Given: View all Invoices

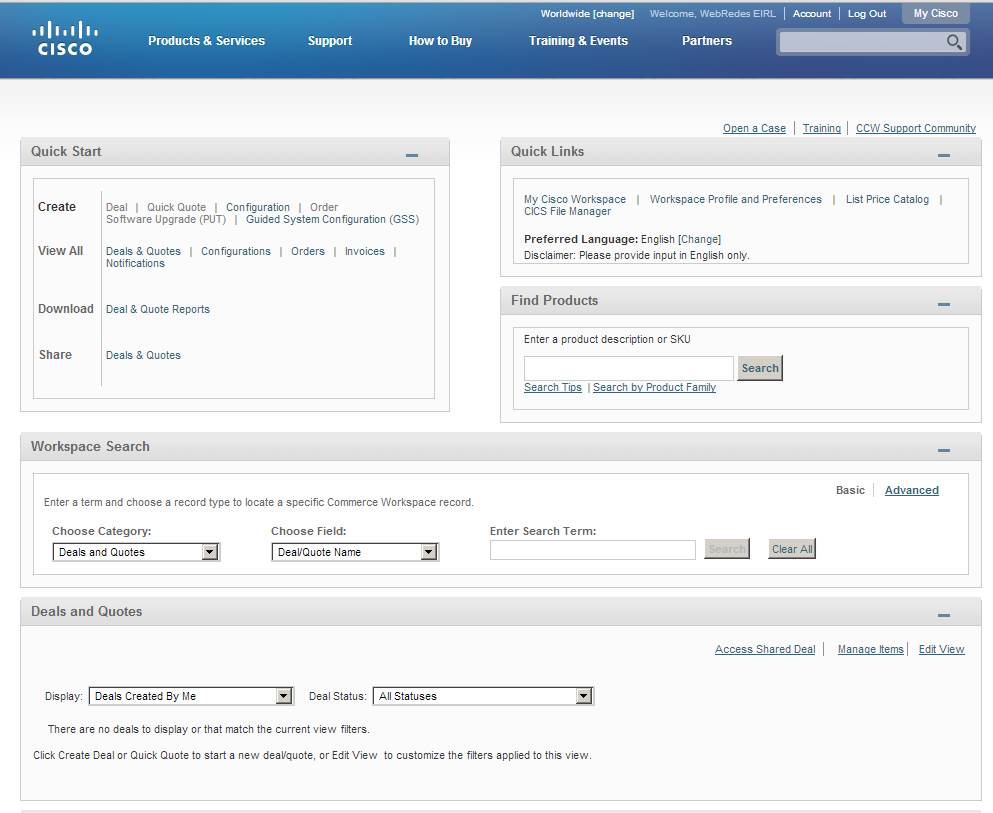Looking at the screenshot, I should coord(365,251).
